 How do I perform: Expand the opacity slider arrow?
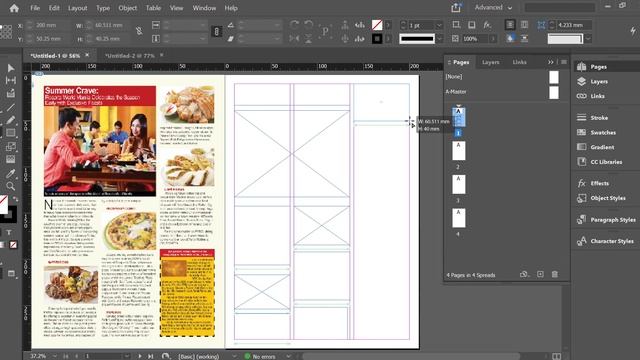pyautogui.click(x=493, y=39)
